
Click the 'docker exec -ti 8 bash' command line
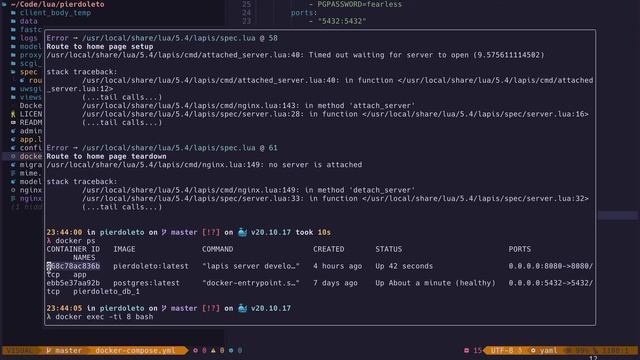(x=104, y=317)
